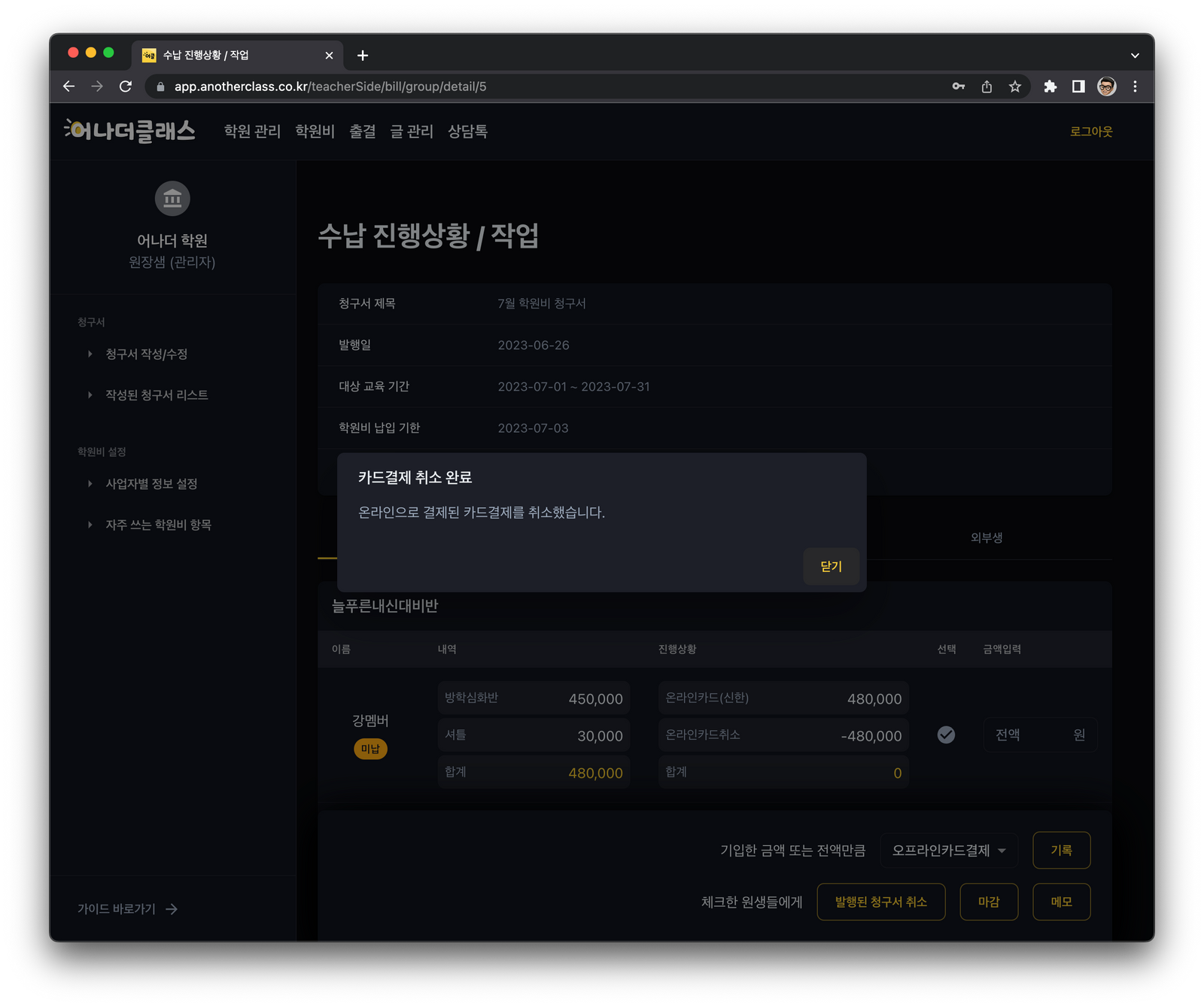Click the 어나더클래스 logo
This screenshot has height=1007, width=1204.
130,131
